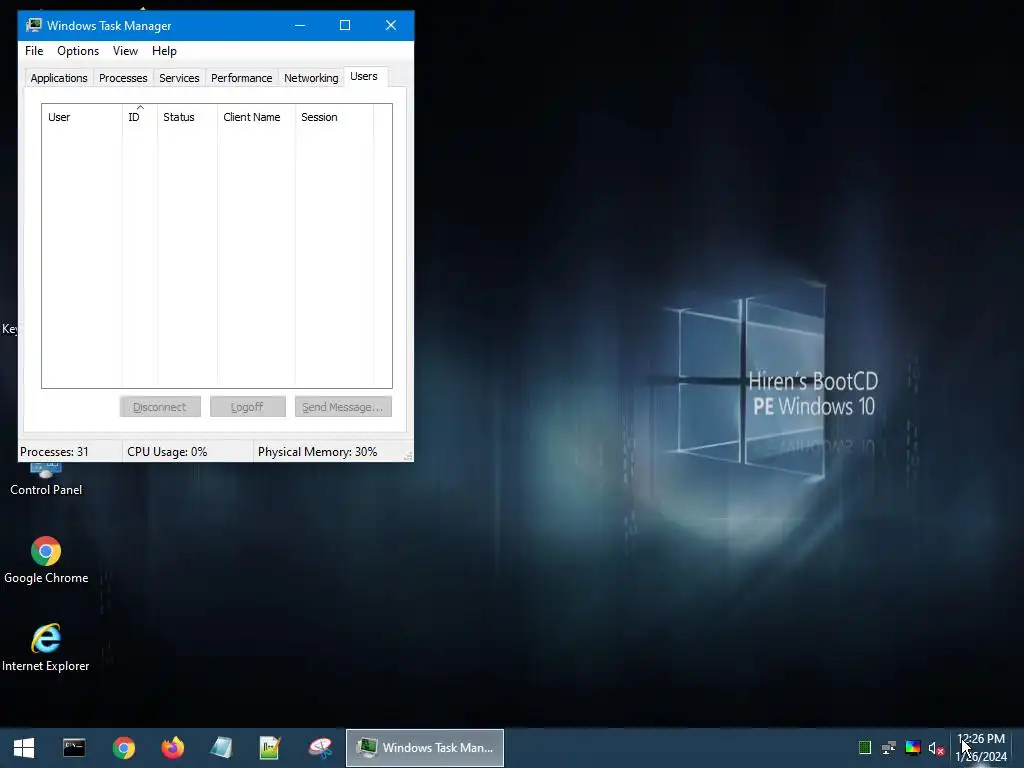
Task: Close the Task Manager window
Action: pyautogui.click(x=391, y=25)
